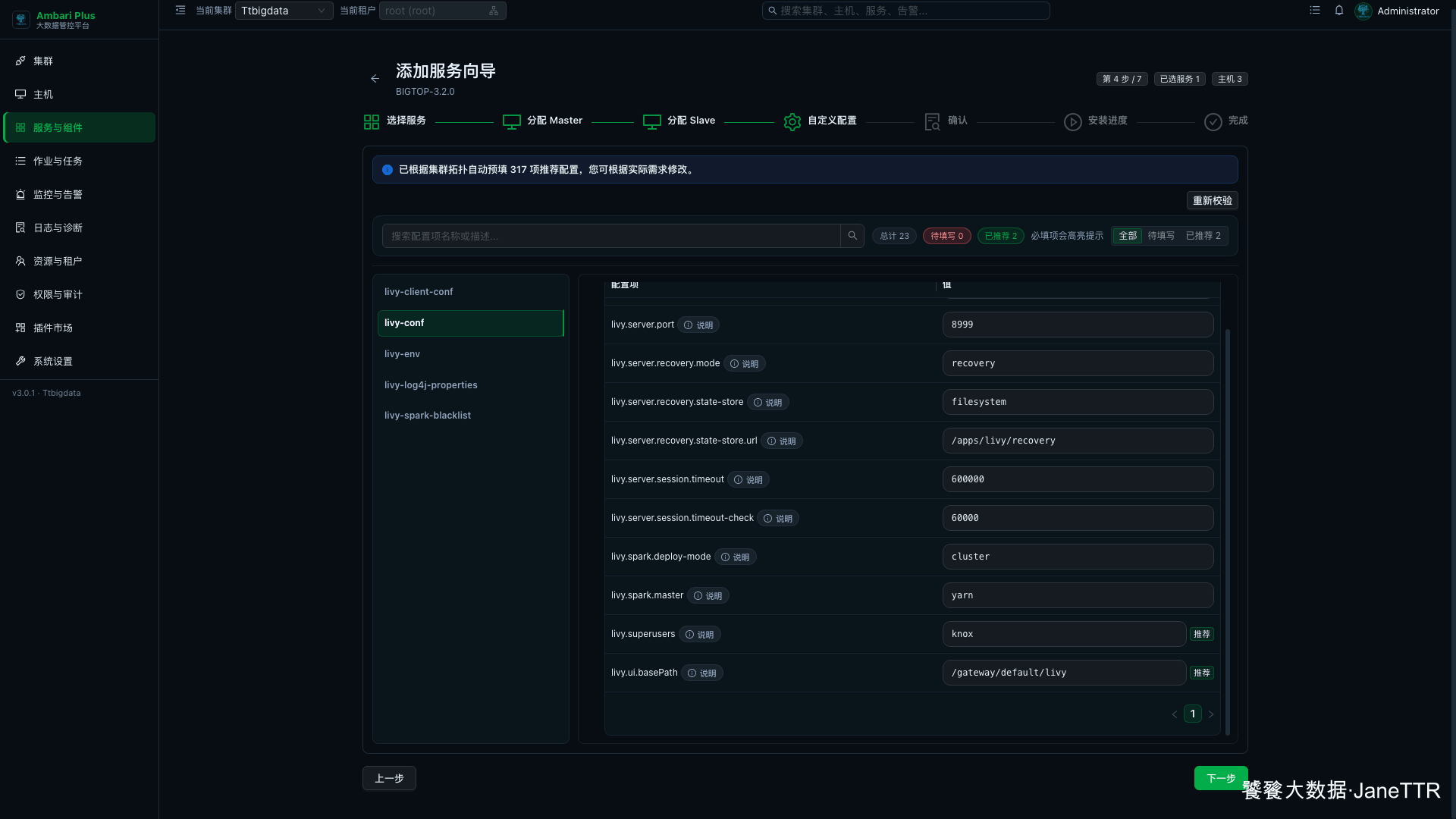Click the config table vertical scrollbar
The width and height of the screenshot is (1456, 819).
point(1228,531)
